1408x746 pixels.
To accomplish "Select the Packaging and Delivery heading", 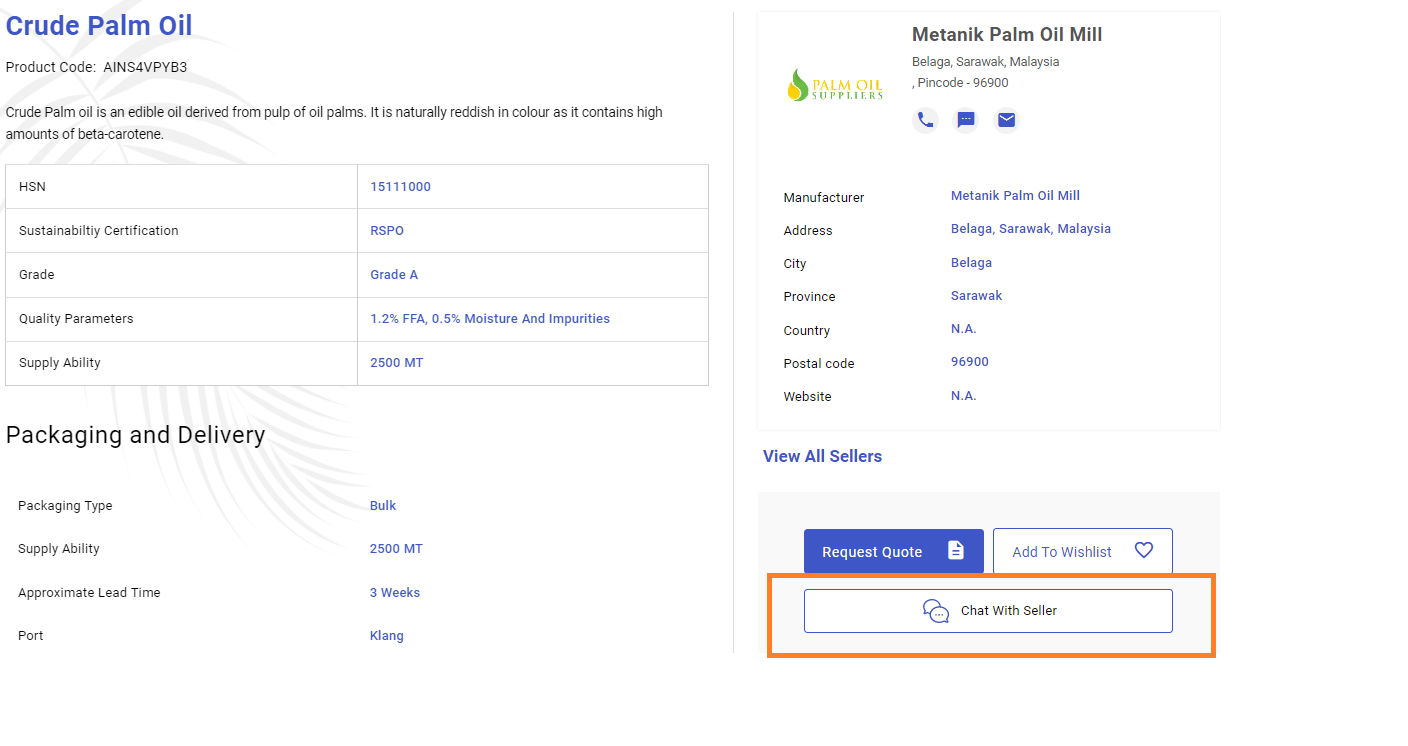I will coord(135,435).
